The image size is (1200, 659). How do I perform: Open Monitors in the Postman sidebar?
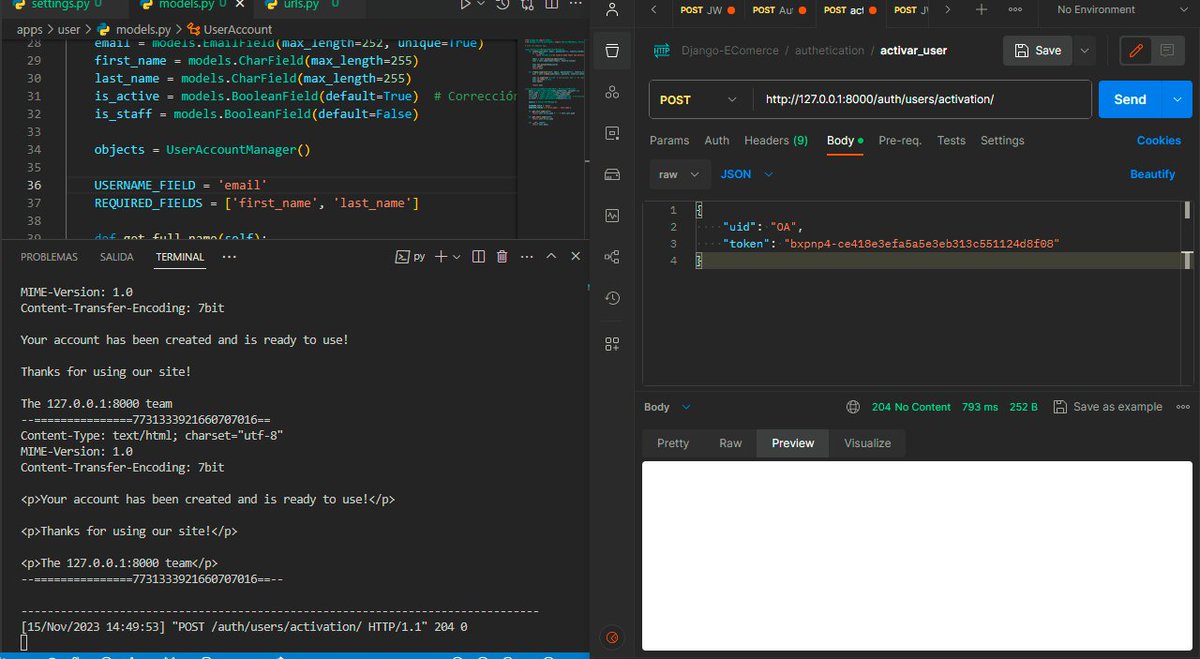pos(612,215)
